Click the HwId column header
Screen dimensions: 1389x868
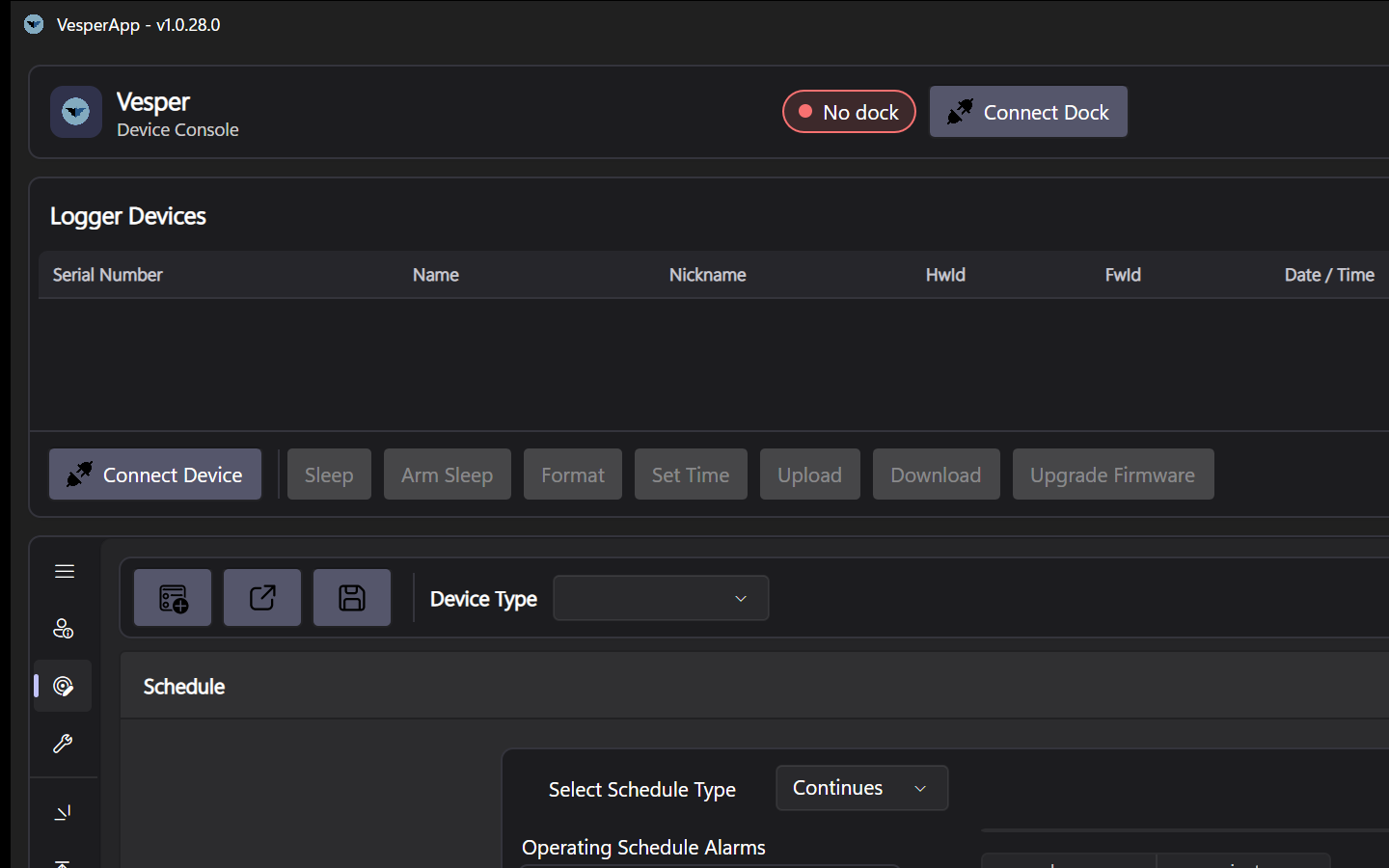coord(945,275)
